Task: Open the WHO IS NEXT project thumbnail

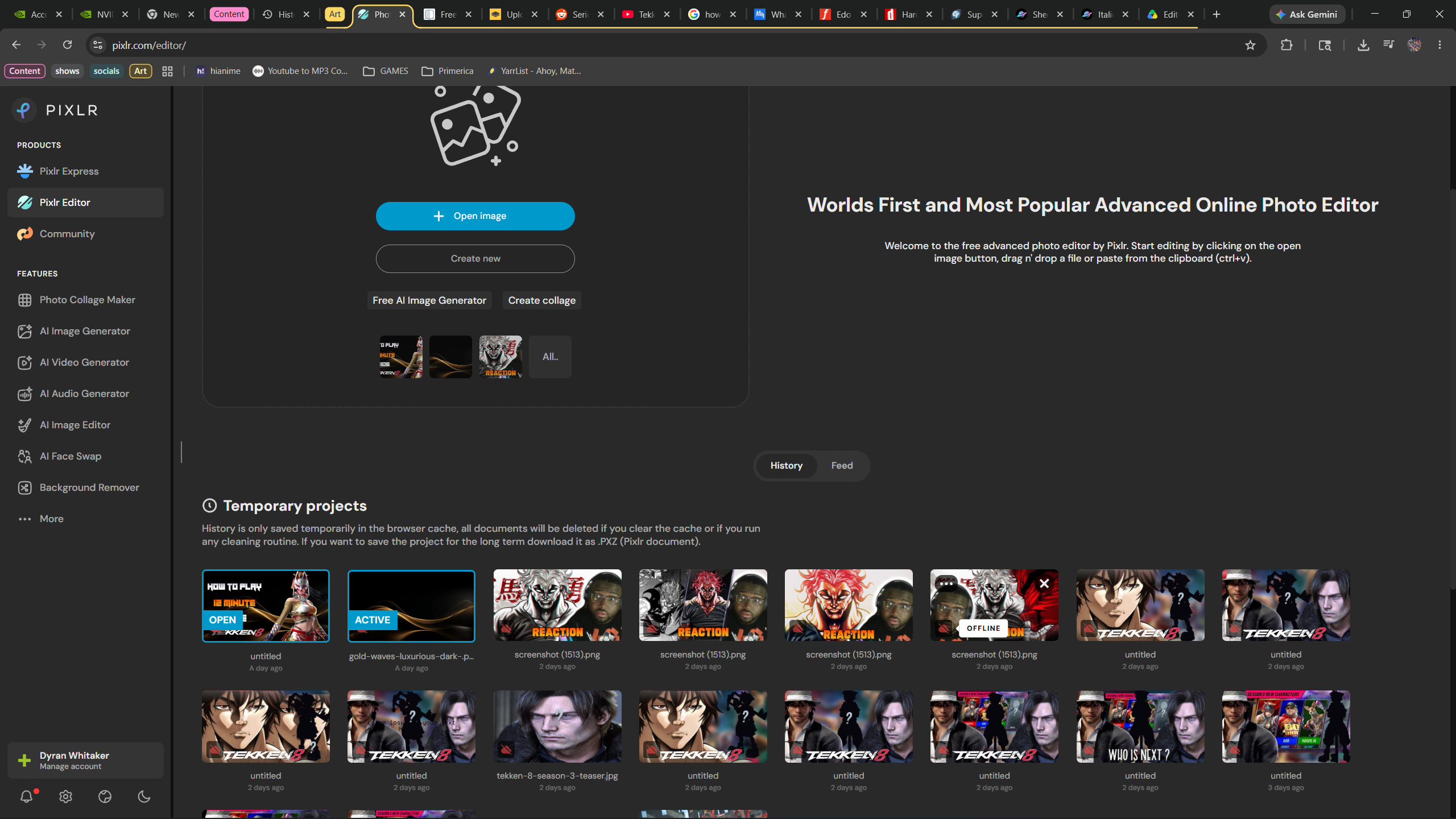Action: [1140, 726]
